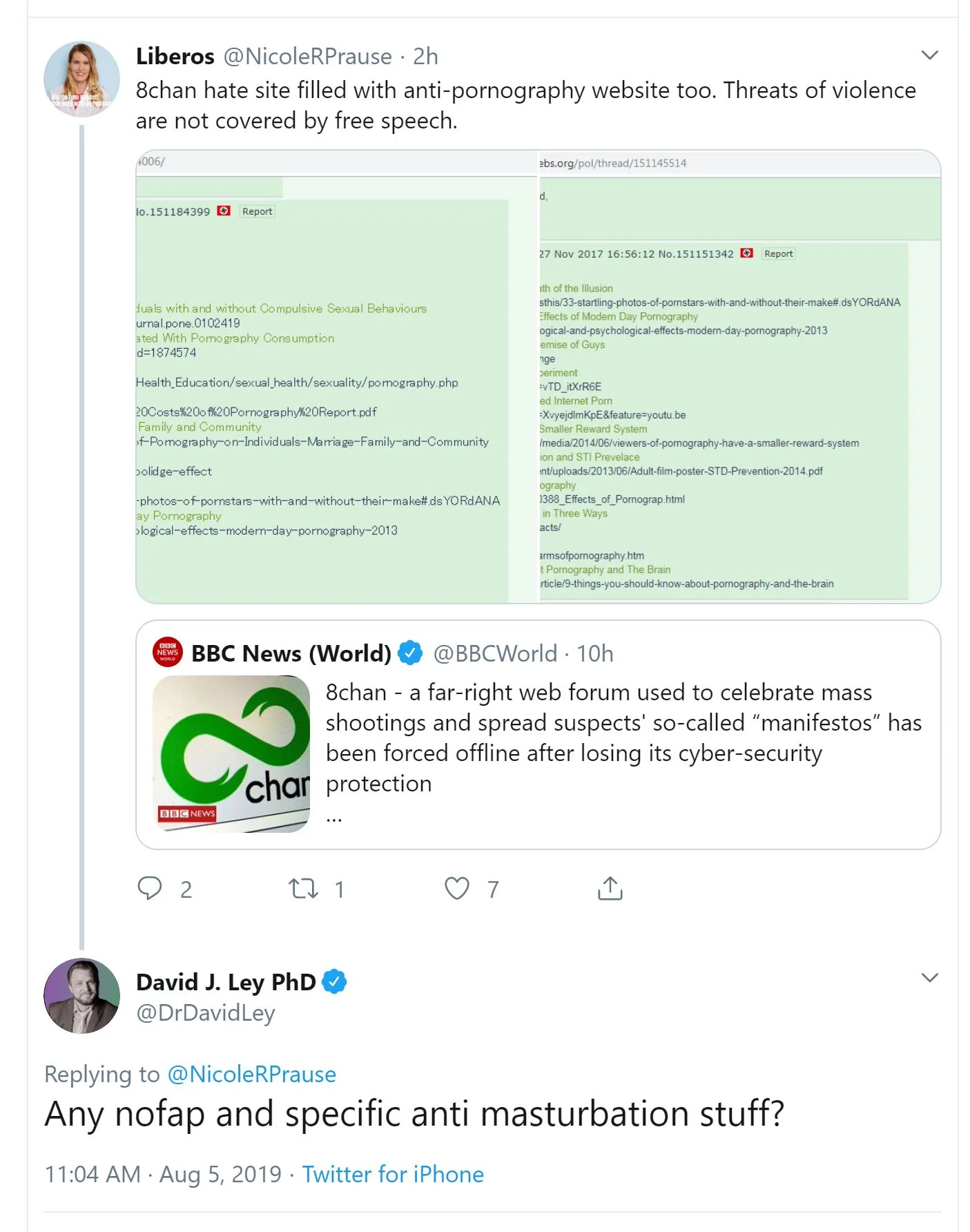The height and width of the screenshot is (1232, 970).
Task: Open the 8chan BBC News thumbnail
Action: click(x=231, y=754)
